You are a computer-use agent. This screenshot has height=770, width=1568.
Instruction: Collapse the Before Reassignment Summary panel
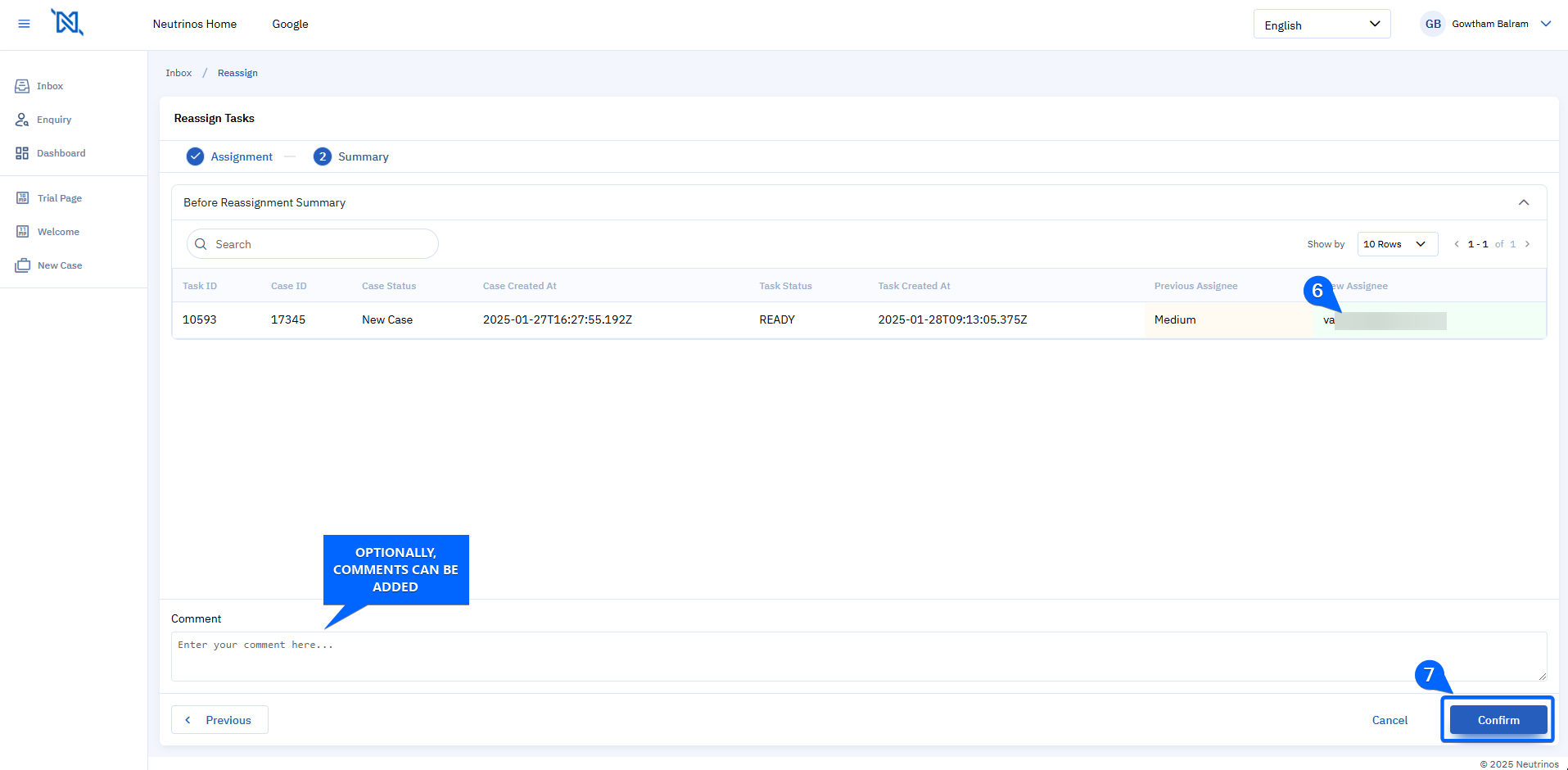pos(1524,202)
